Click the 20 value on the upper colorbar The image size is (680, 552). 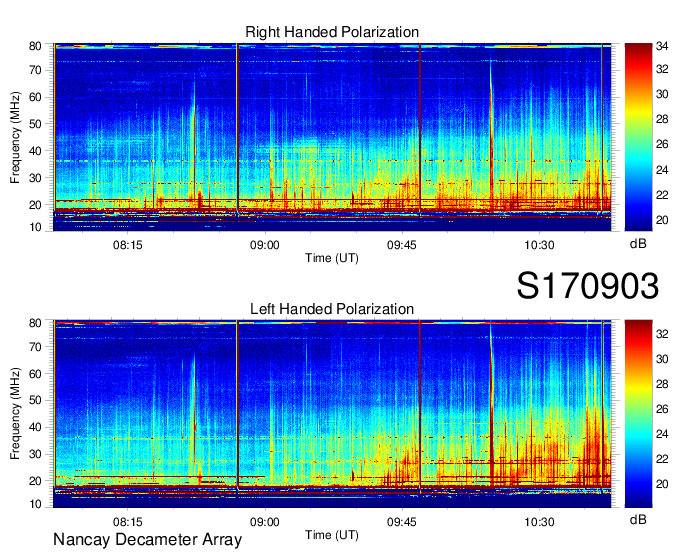click(662, 220)
